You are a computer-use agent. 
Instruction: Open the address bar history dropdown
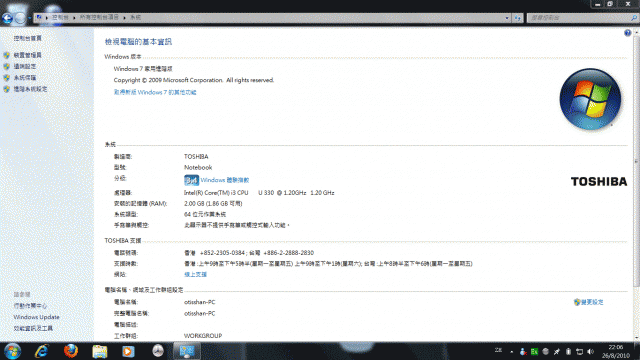[x=507, y=18]
